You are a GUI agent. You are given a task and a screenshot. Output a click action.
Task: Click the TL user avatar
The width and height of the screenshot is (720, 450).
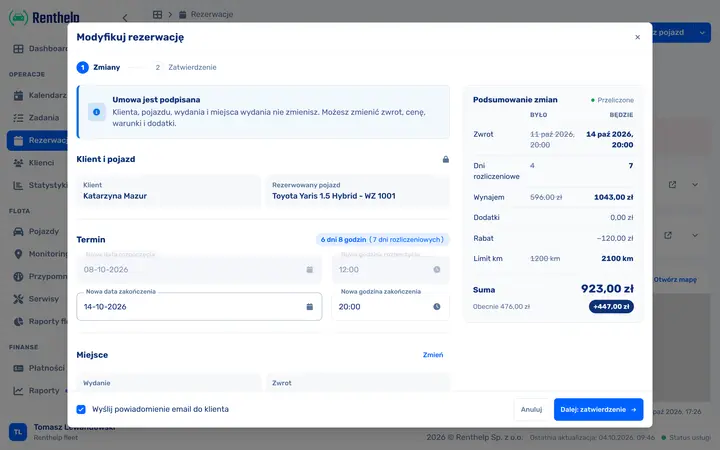click(x=18, y=432)
